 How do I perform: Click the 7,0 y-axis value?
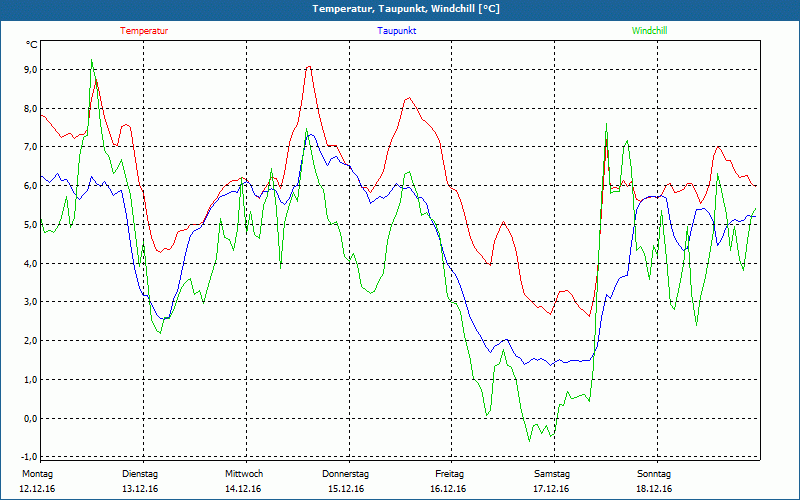click(31, 147)
